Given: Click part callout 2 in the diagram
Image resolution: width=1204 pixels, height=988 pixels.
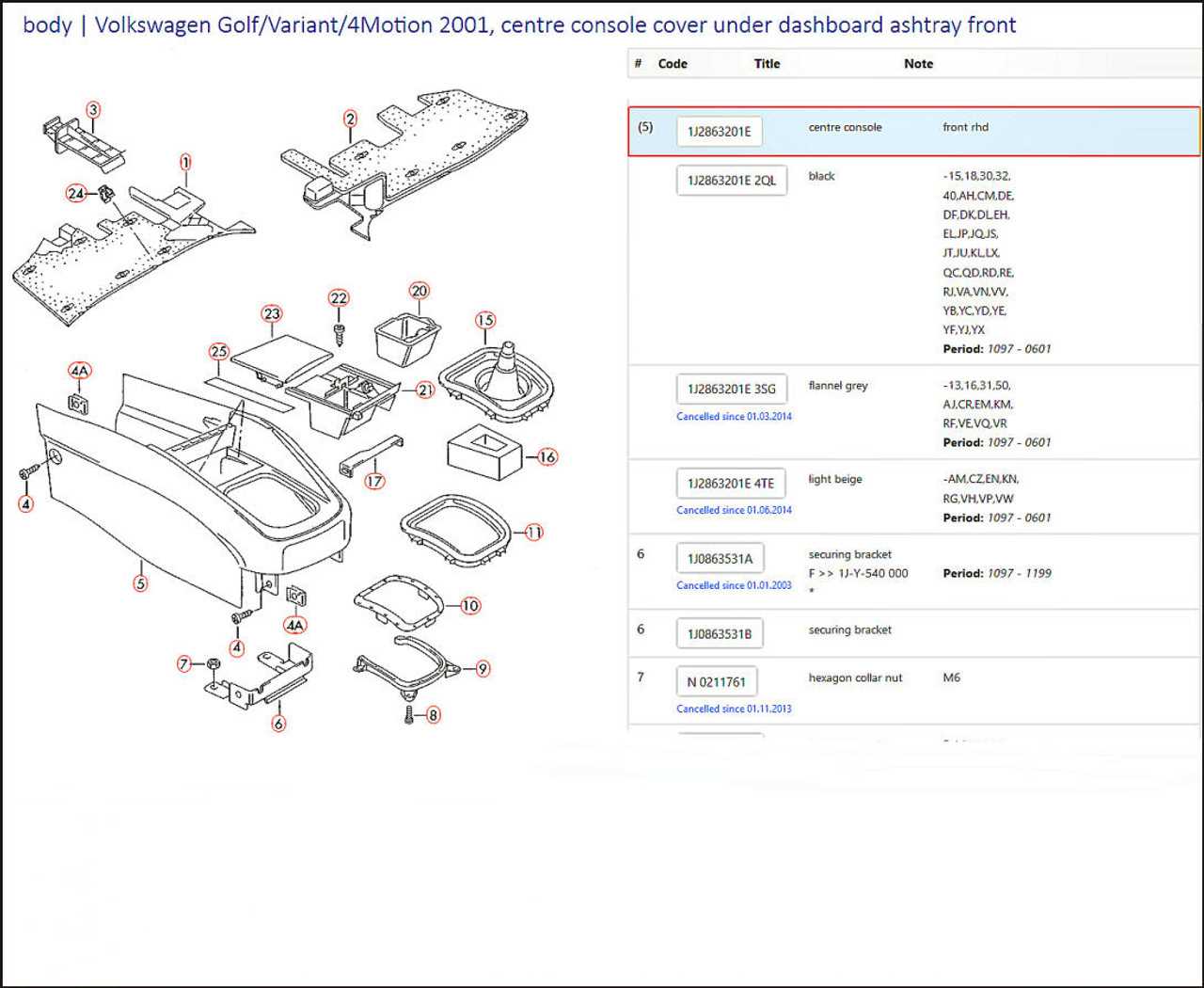Looking at the screenshot, I should click(350, 119).
